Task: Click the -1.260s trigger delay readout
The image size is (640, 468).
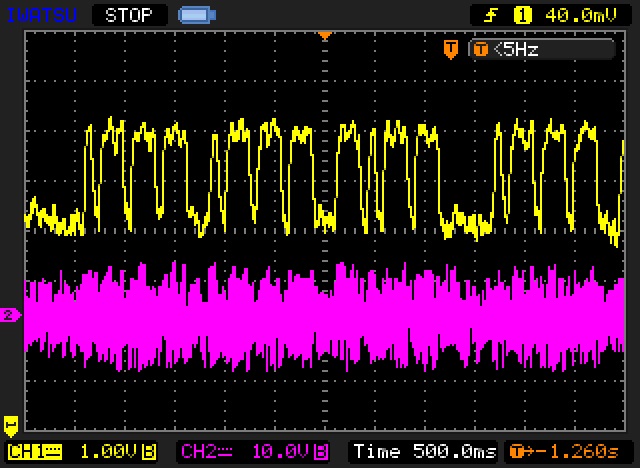Action: click(579, 452)
